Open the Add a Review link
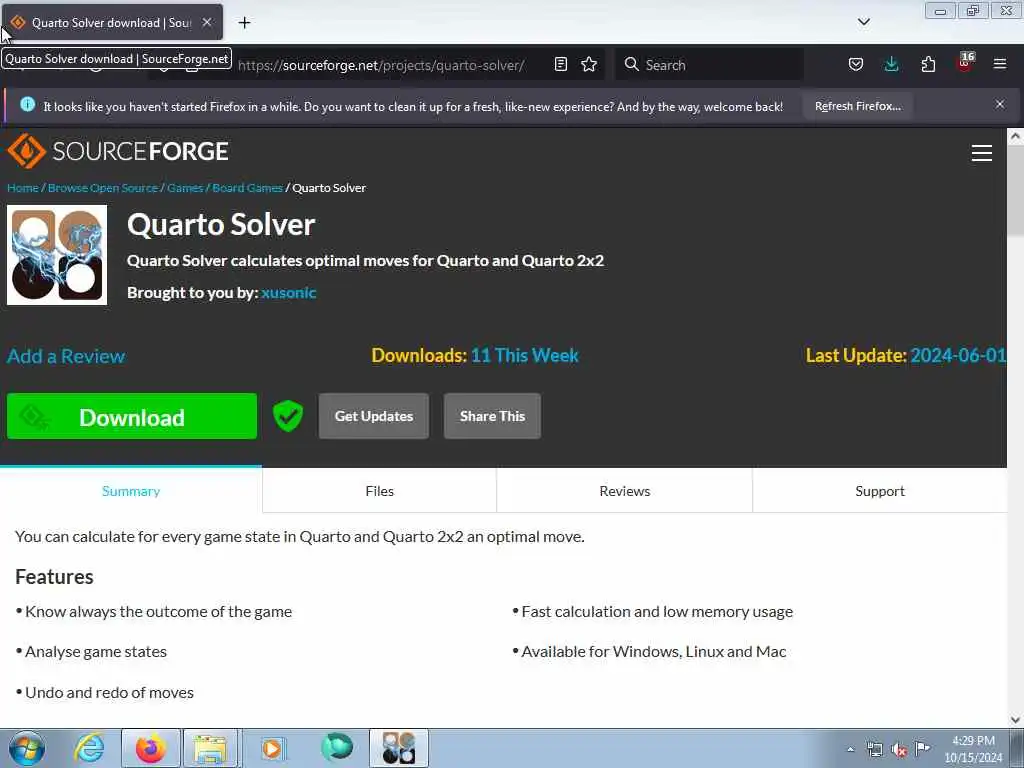1024x768 pixels. pyautogui.click(x=66, y=356)
